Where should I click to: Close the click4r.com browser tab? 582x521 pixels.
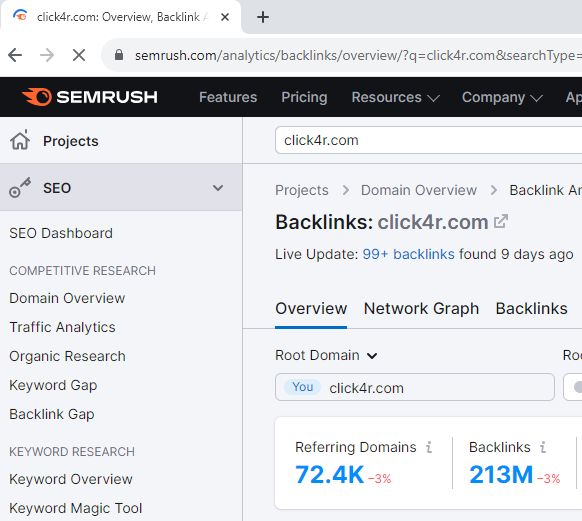(225, 17)
